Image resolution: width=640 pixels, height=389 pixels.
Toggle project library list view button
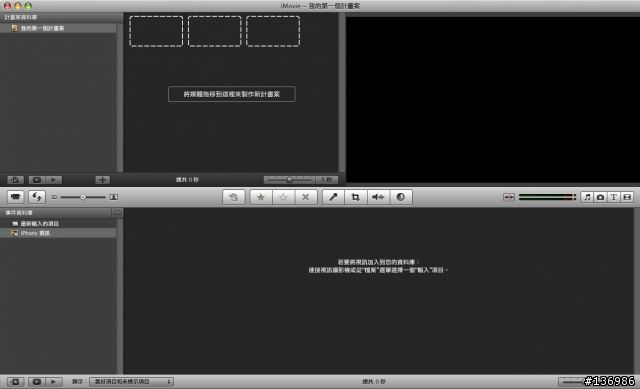(x=16, y=180)
